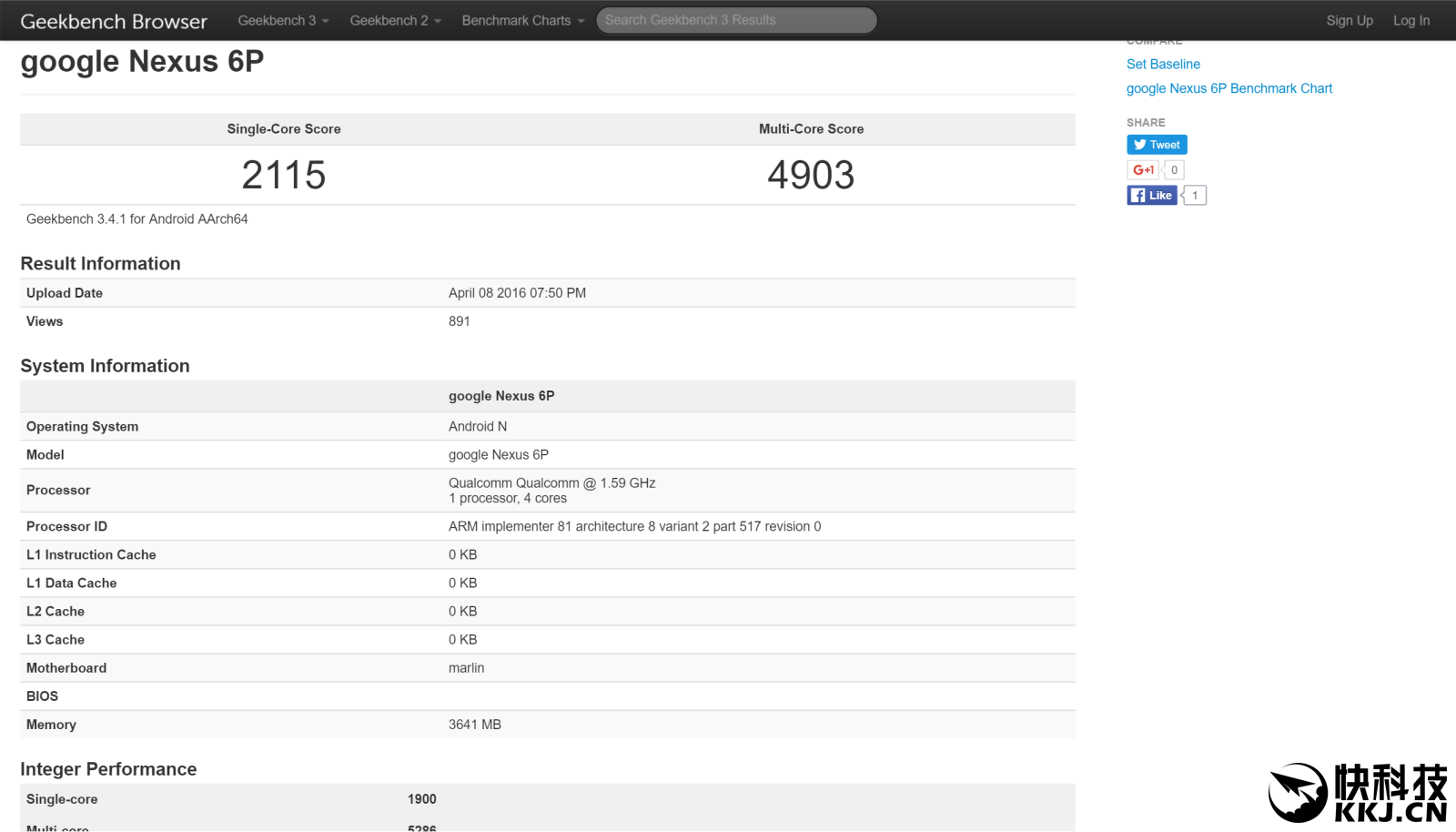Select the views value 891
Image resolution: width=1456 pixels, height=832 pixels.
tap(460, 321)
